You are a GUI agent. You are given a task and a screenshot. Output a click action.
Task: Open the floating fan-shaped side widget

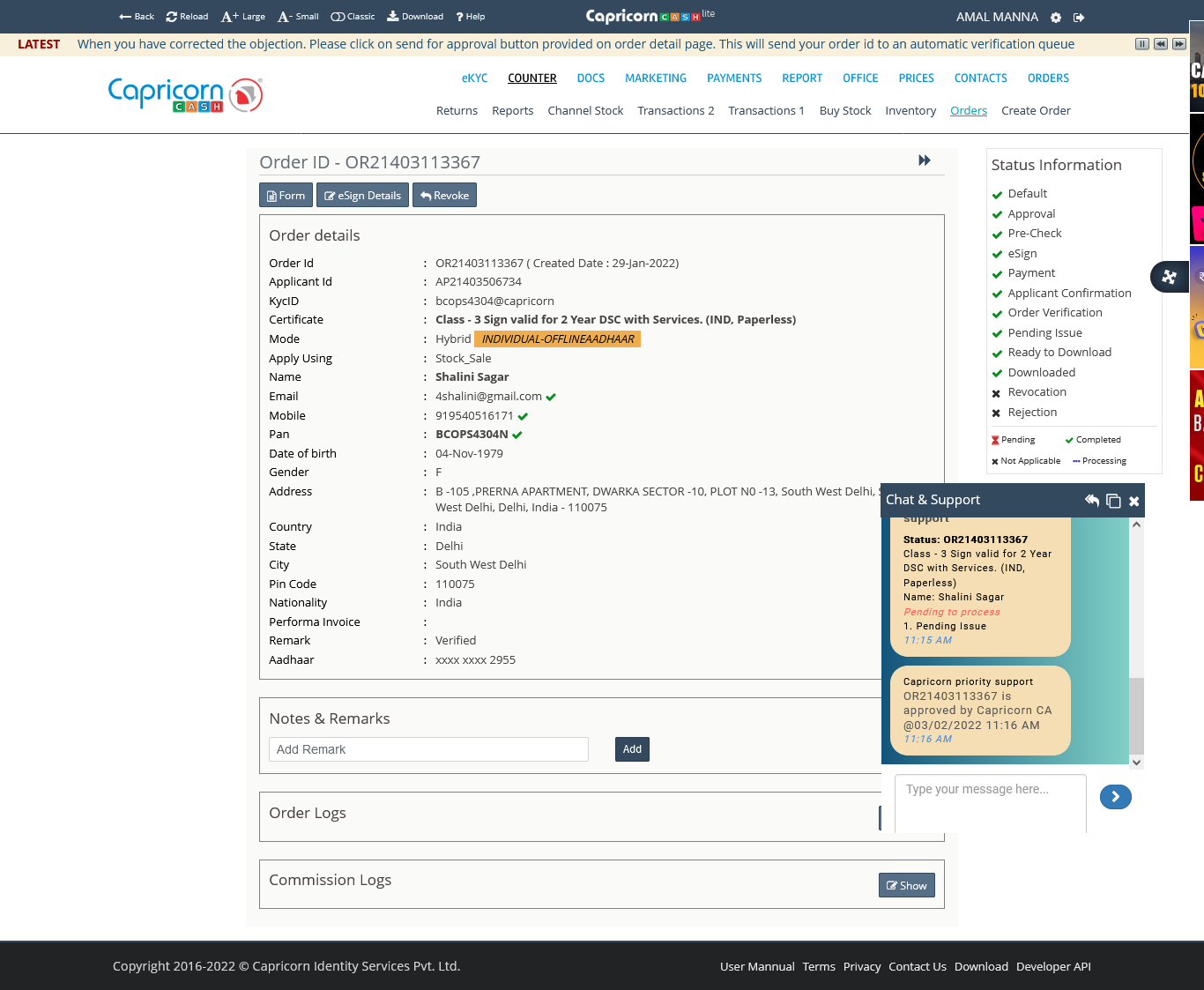tap(1170, 277)
